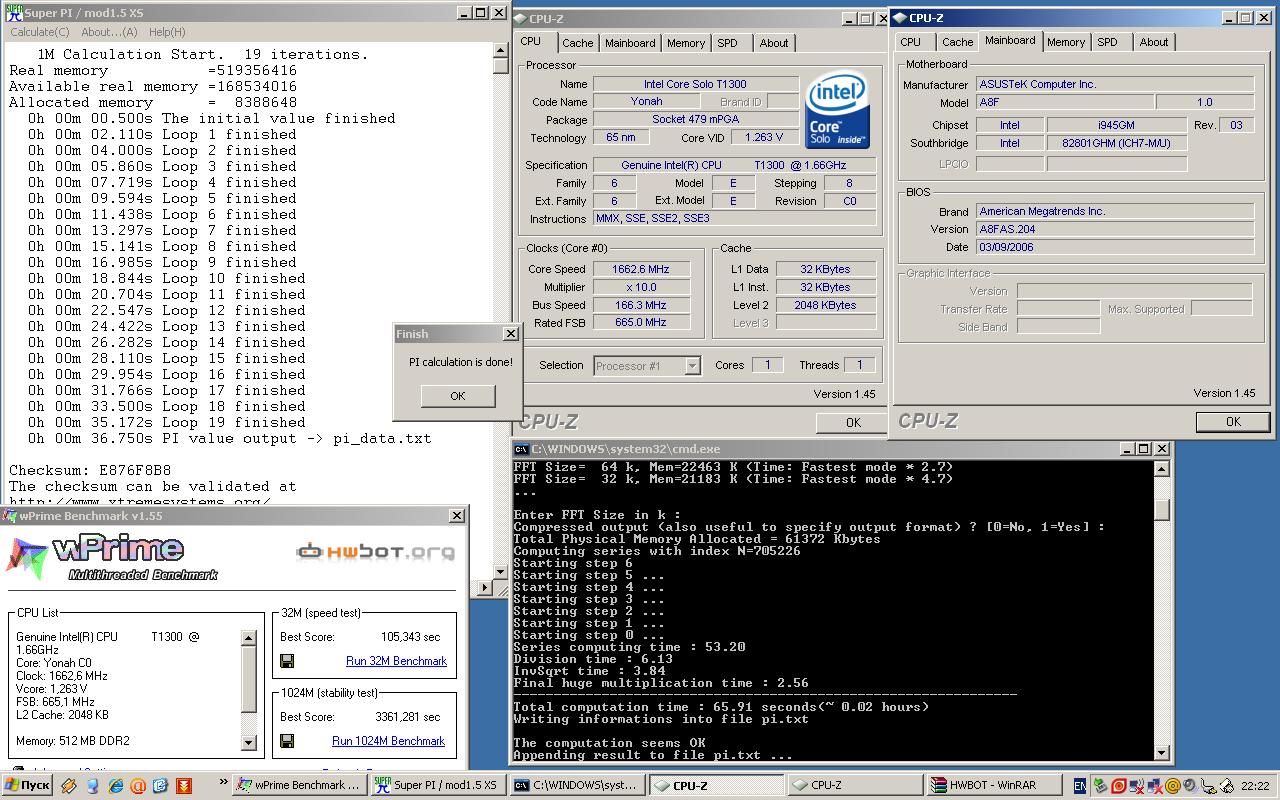Click the save icon beside Run 1024M Benchmark
The width and height of the screenshot is (1280, 800).
coord(287,741)
